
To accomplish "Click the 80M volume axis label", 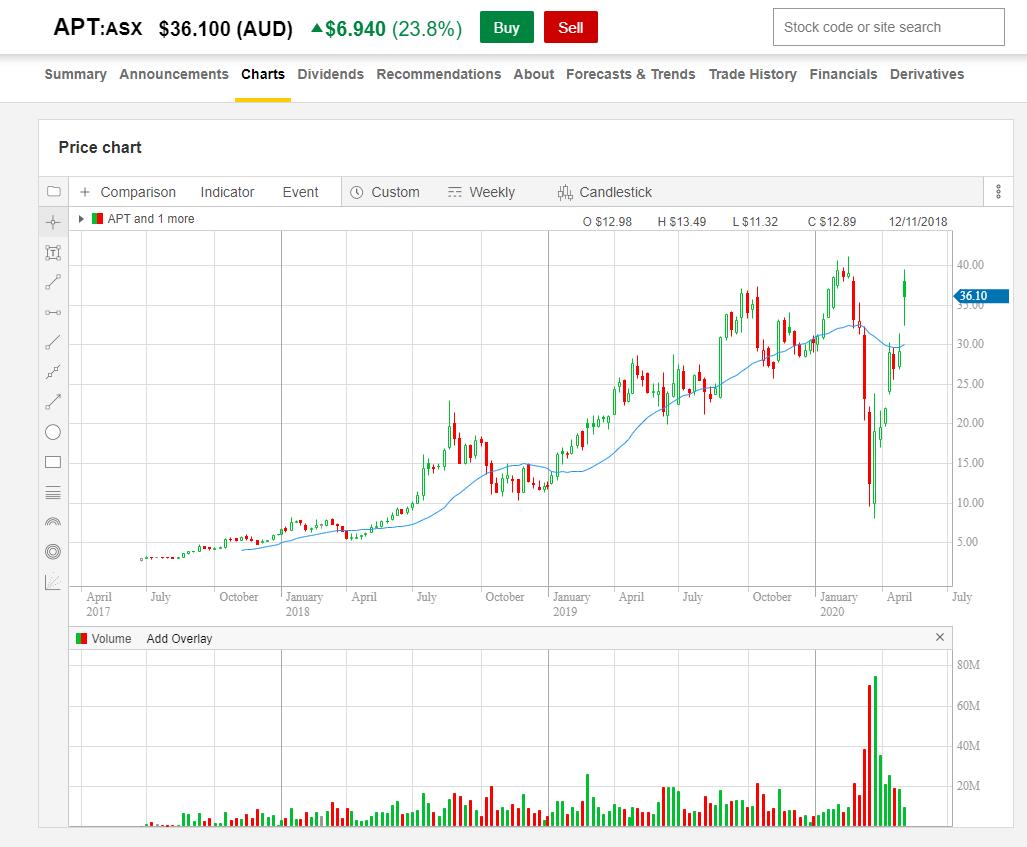I will click(x=968, y=665).
